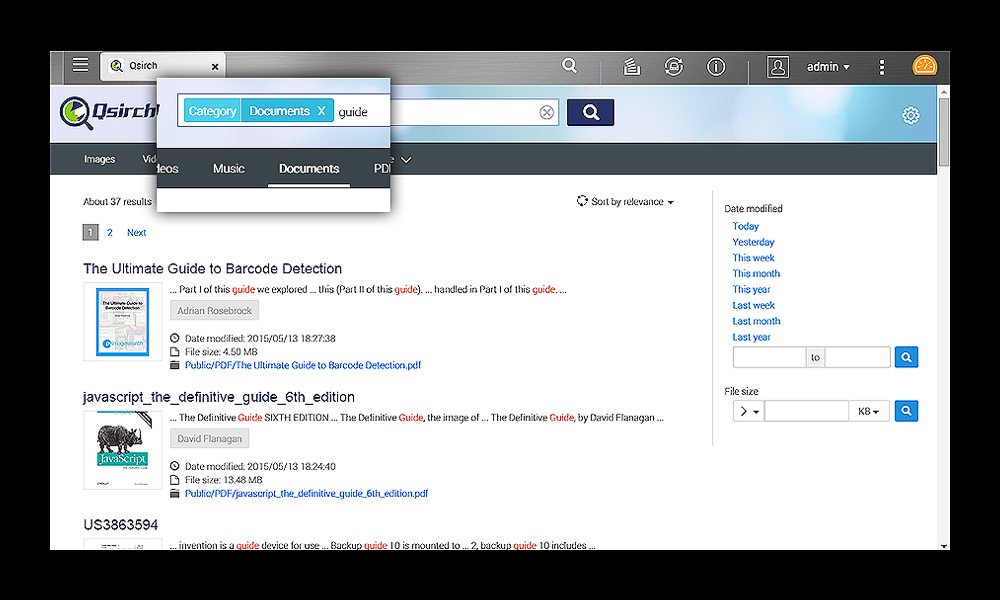The width and height of the screenshot is (1000, 600).
Task: Click the guide text in search box
Action: (x=353, y=112)
